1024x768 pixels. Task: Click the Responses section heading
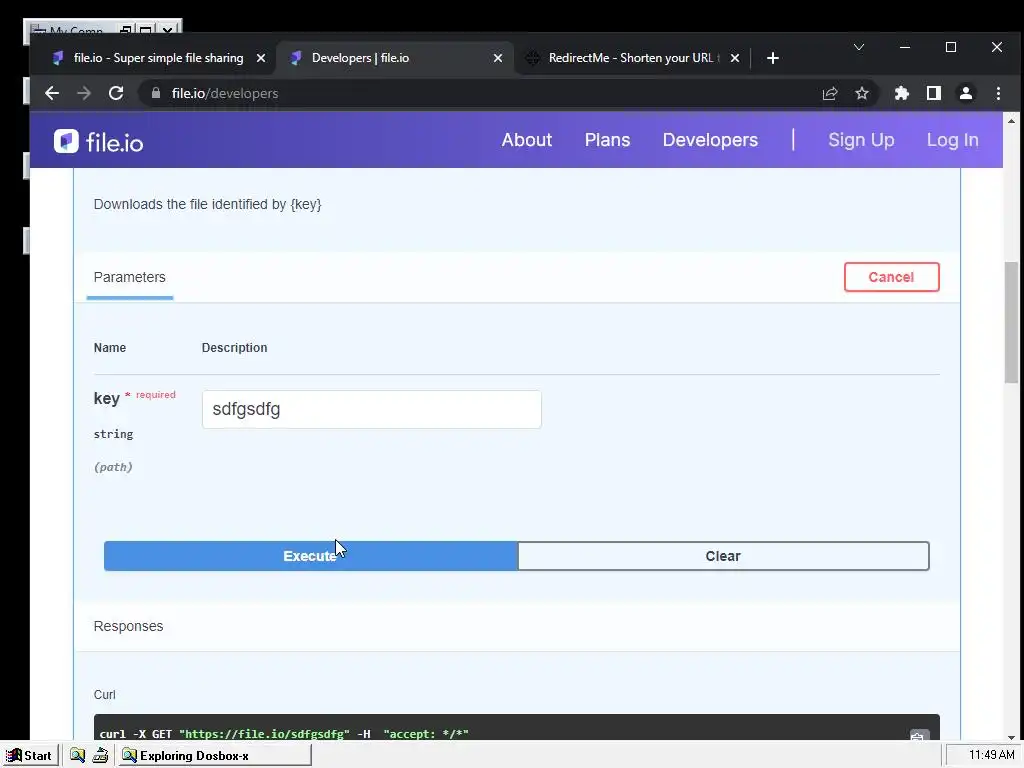pyautogui.click(x=128, y=626)
